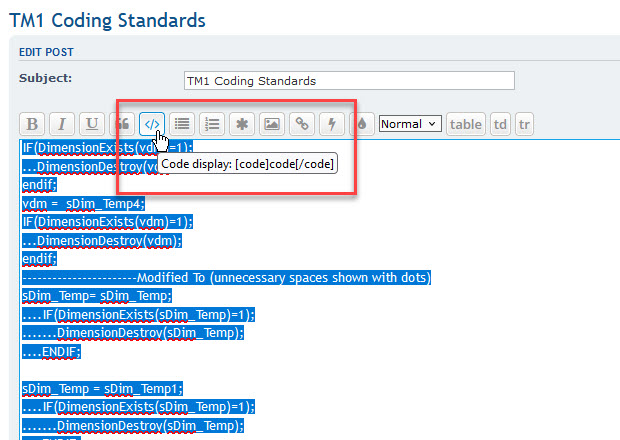This screenshot has height=440, width=620.
Task: Open TM1 Coding Standards page title
Action: coord(107,20)
